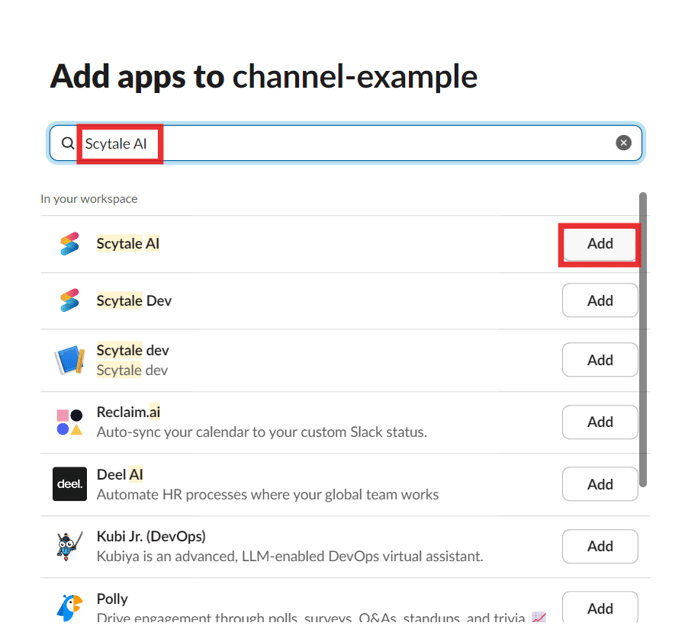Select the Scytale AI app name
This screenshot has width=688, height=626.
click(128, 243)
